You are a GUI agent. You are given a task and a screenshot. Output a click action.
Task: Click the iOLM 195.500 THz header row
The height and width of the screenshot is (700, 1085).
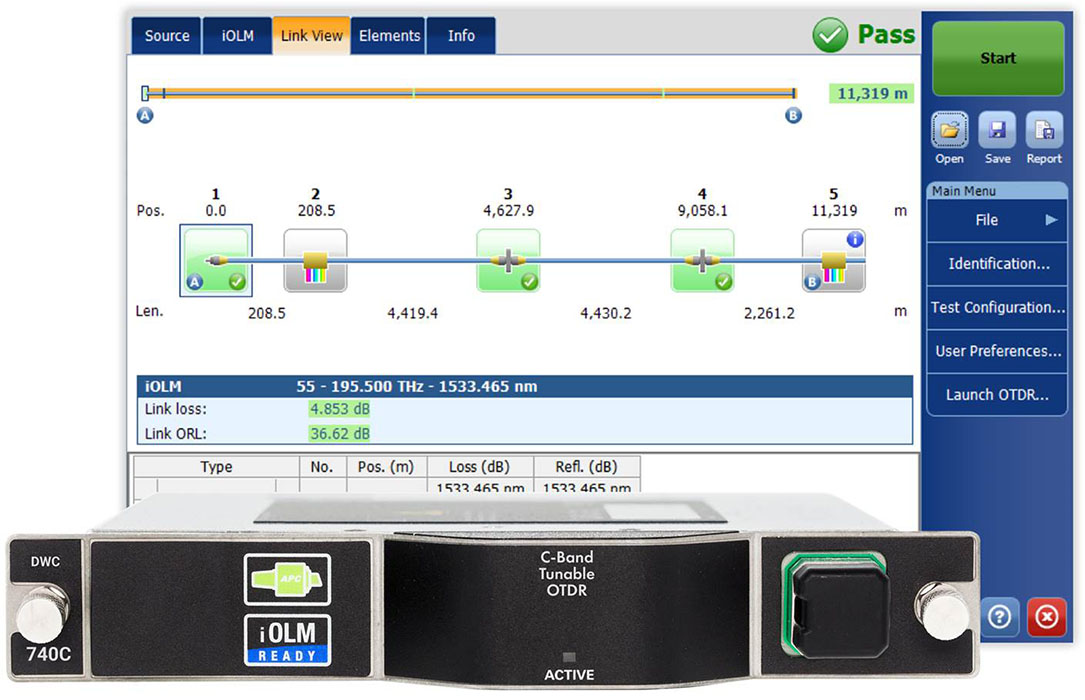[525, 387]
